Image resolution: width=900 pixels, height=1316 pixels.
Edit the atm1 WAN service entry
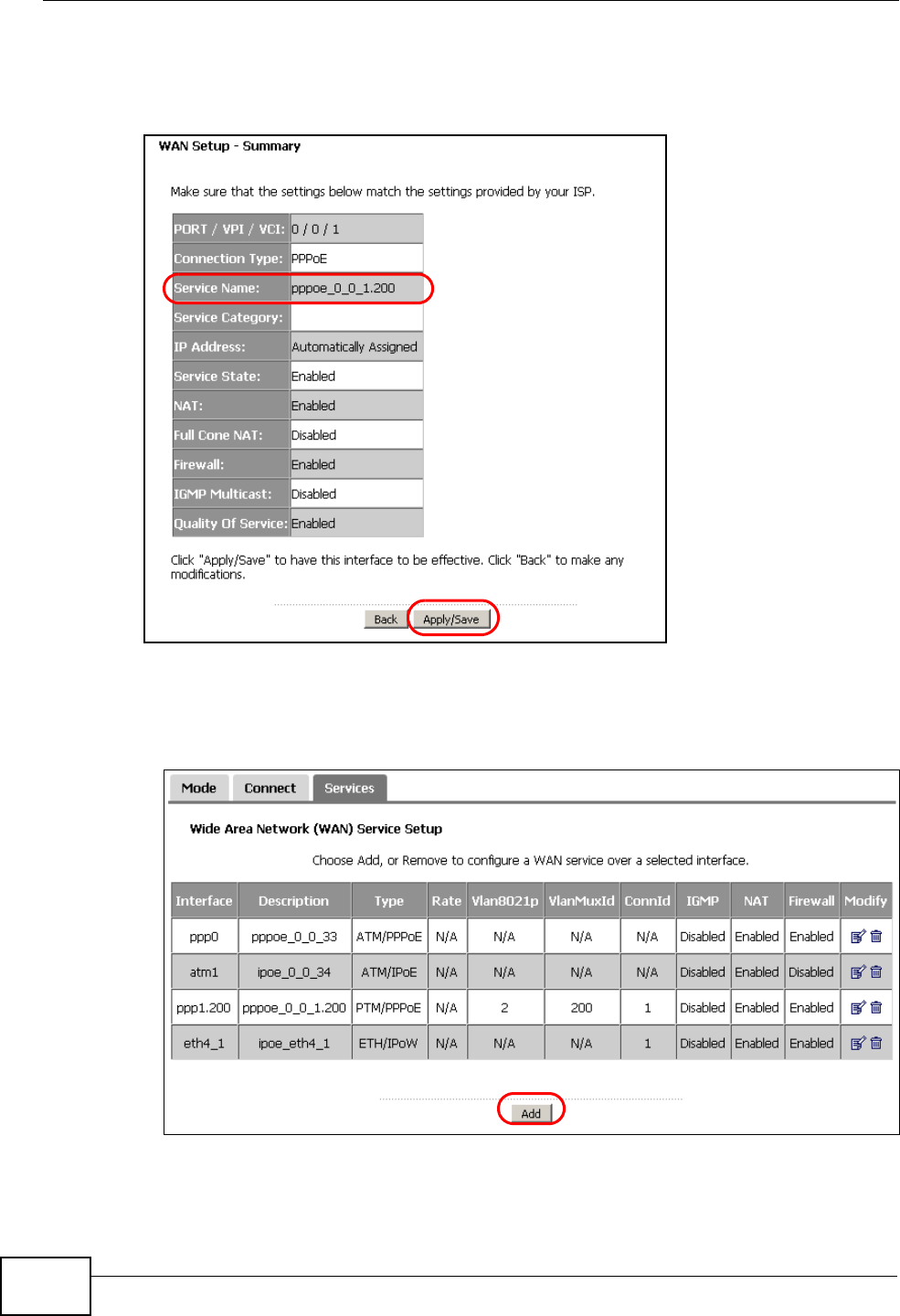tap(858, 972)
